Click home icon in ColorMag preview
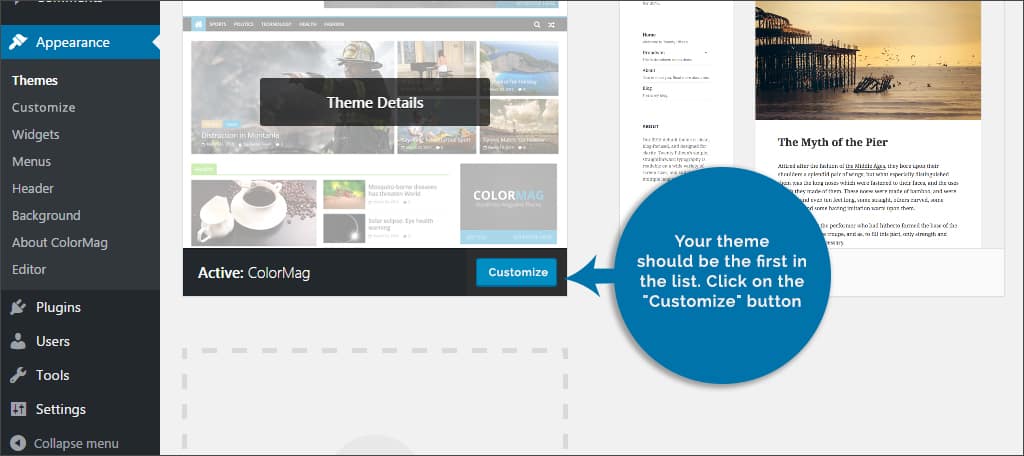 tap(199, 24)
